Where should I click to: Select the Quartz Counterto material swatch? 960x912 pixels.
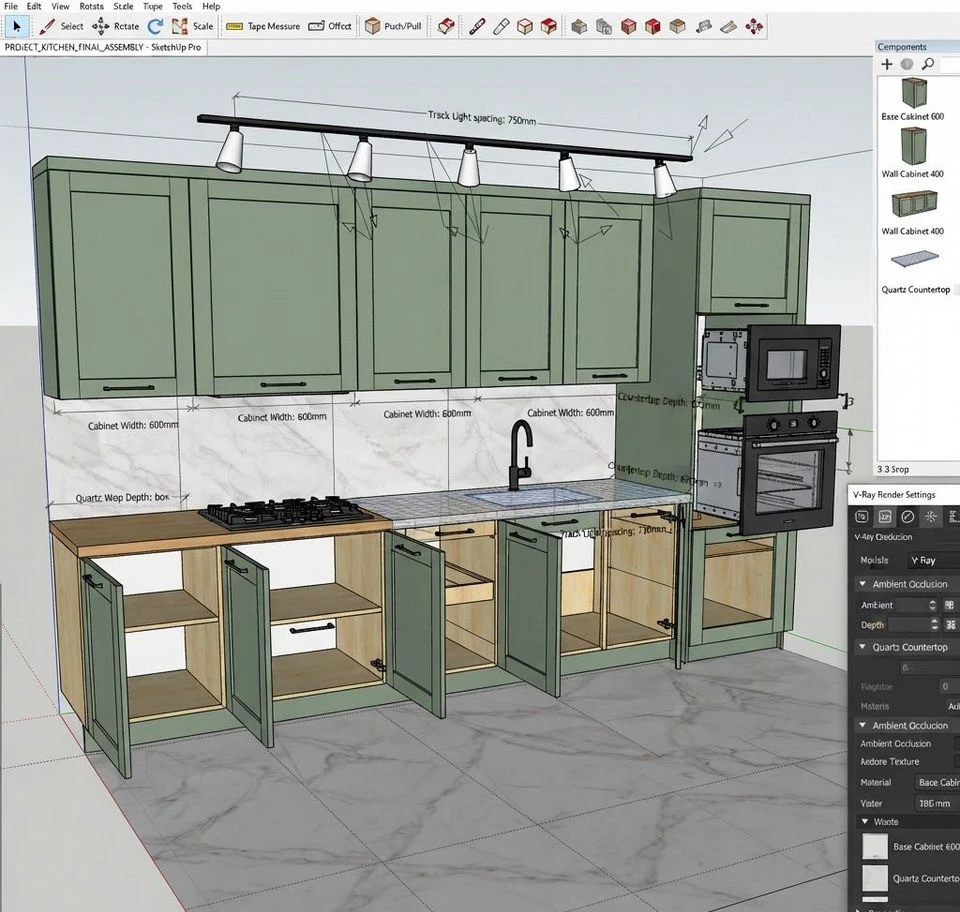click(x=875, y=878)
